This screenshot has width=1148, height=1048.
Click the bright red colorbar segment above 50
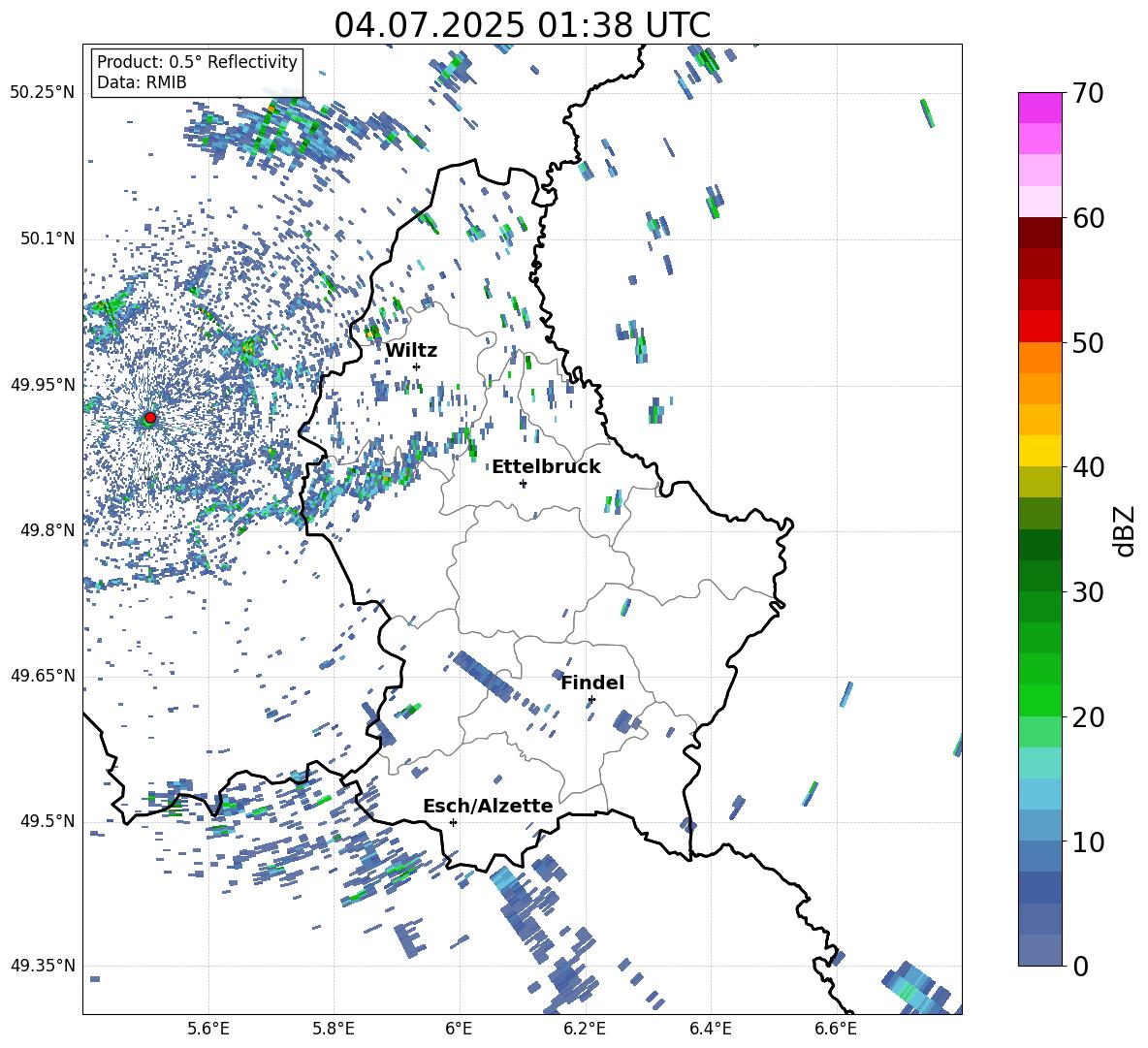[x=1039, y=327]
